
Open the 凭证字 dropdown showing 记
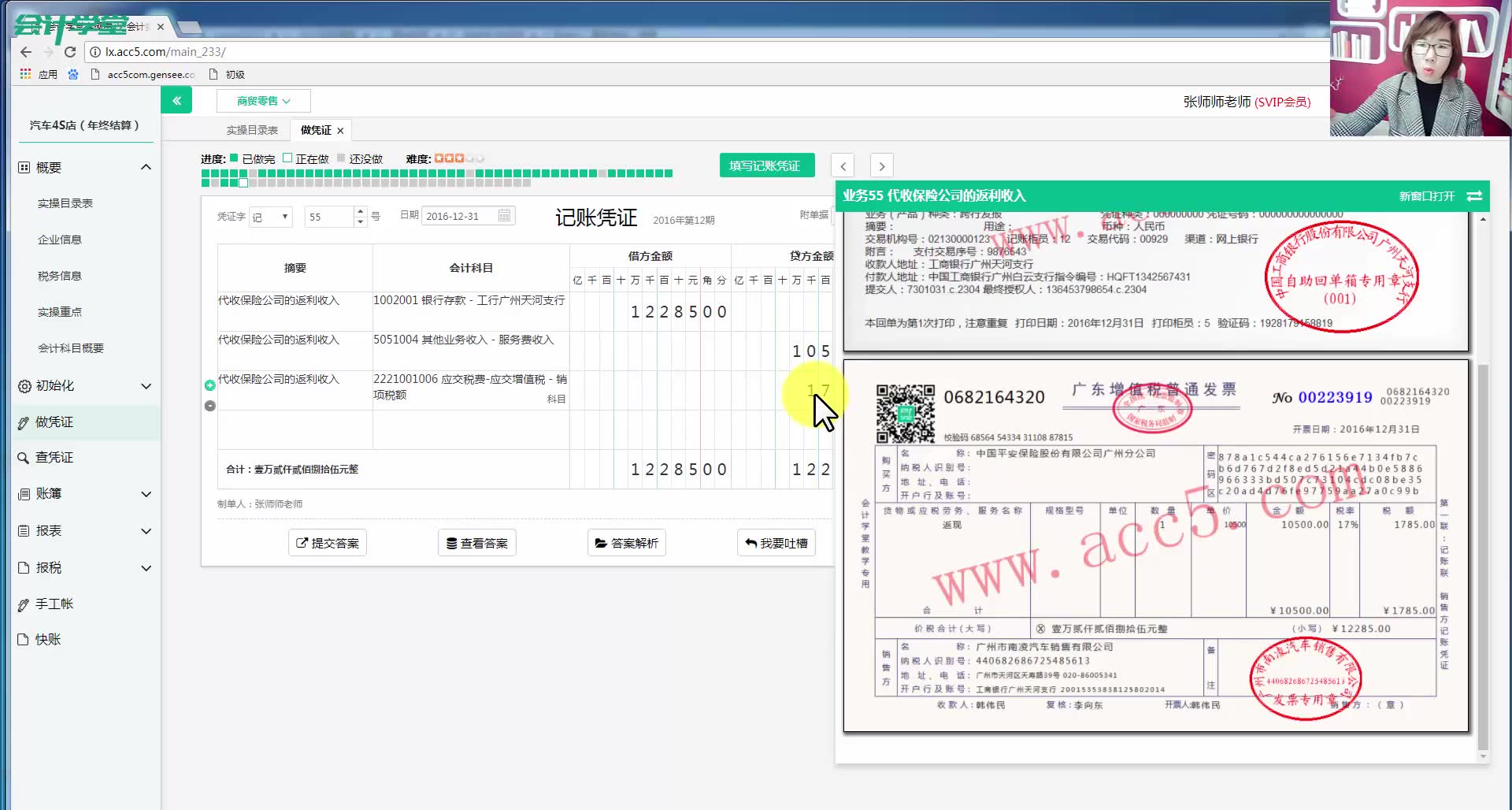(x=271, y=216)
